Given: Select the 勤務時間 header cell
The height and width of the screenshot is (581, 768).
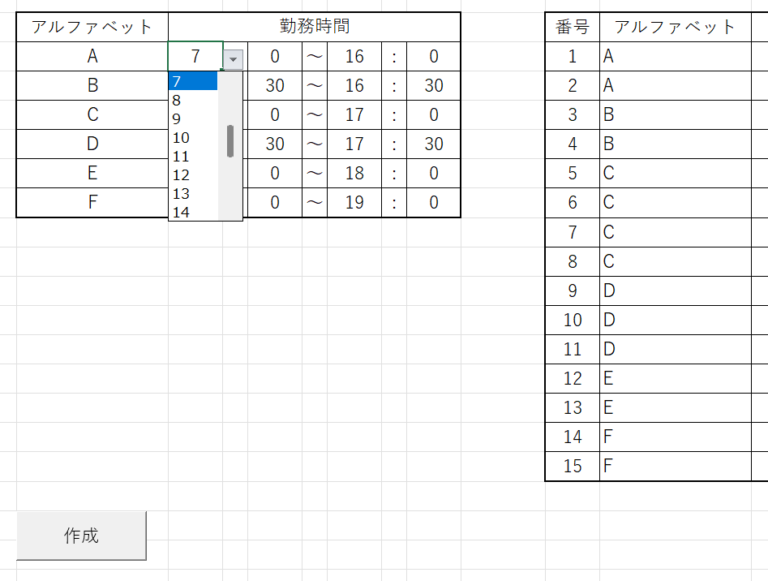Looking at the screenshot, I should coord(314,27).
